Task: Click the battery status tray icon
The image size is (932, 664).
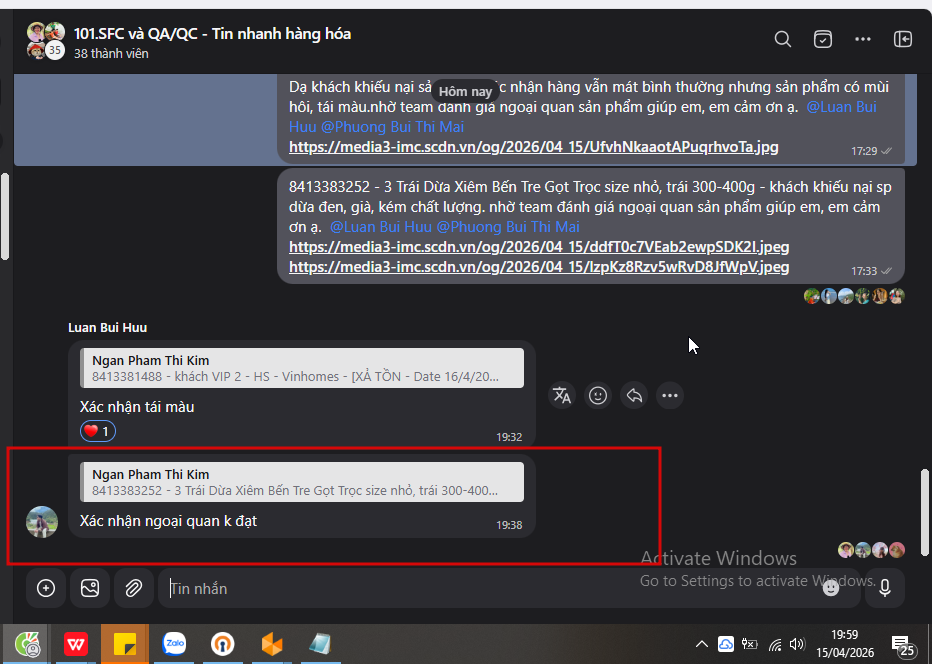Action: point(750,644)
